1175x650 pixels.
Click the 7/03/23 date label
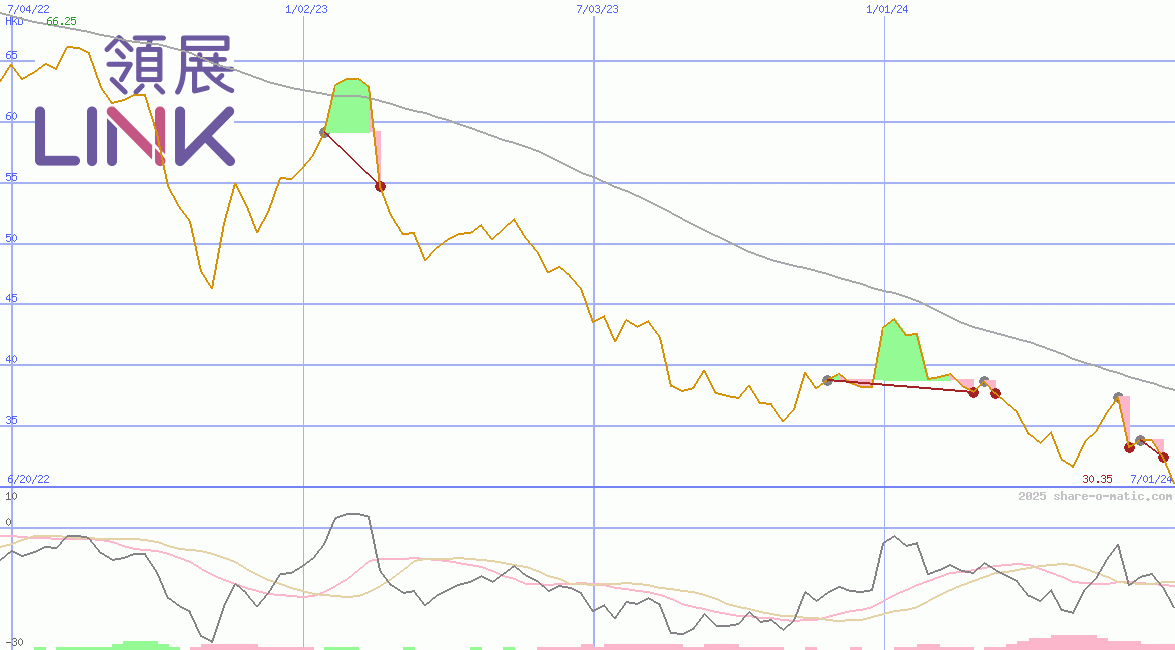pos(597,9)
